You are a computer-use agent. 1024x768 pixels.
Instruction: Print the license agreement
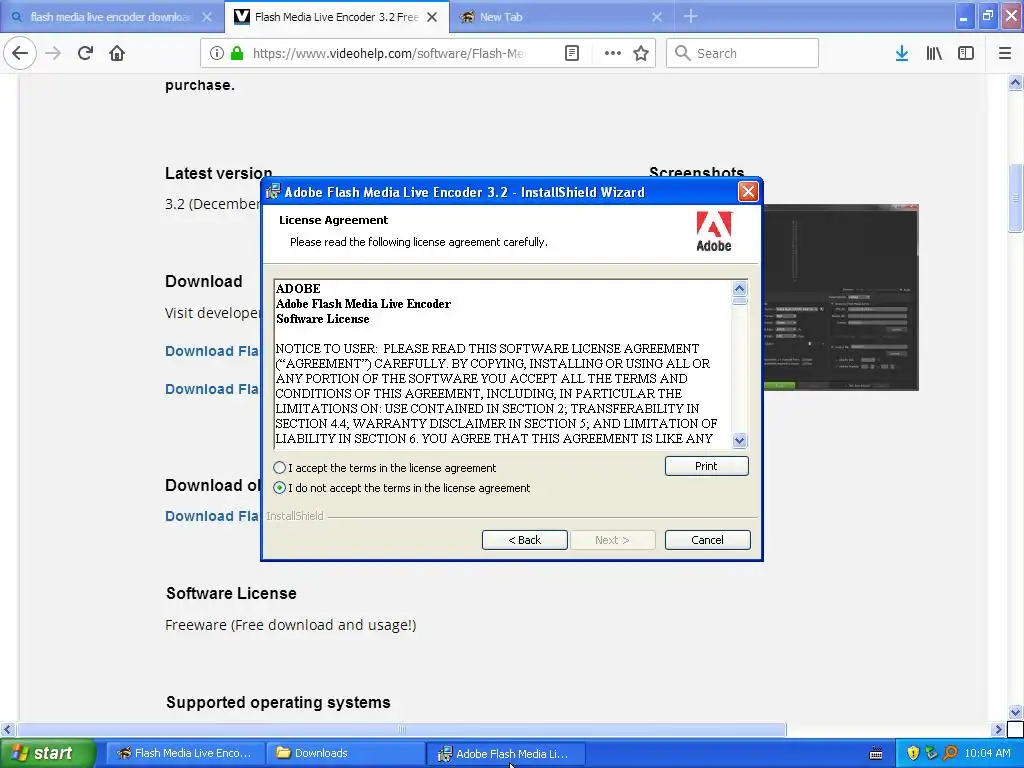pos(706,466)
